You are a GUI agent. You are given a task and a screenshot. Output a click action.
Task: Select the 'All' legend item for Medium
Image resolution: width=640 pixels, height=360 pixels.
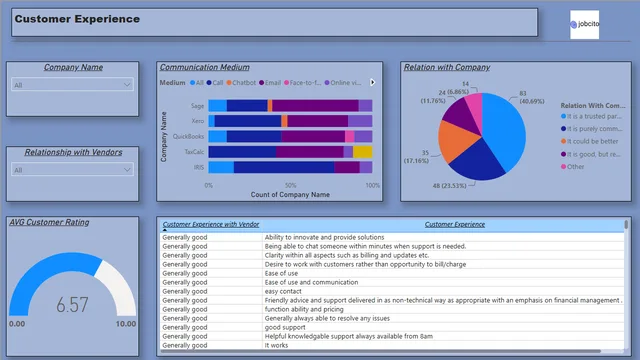pyautogui.click(x=196, y=82)
